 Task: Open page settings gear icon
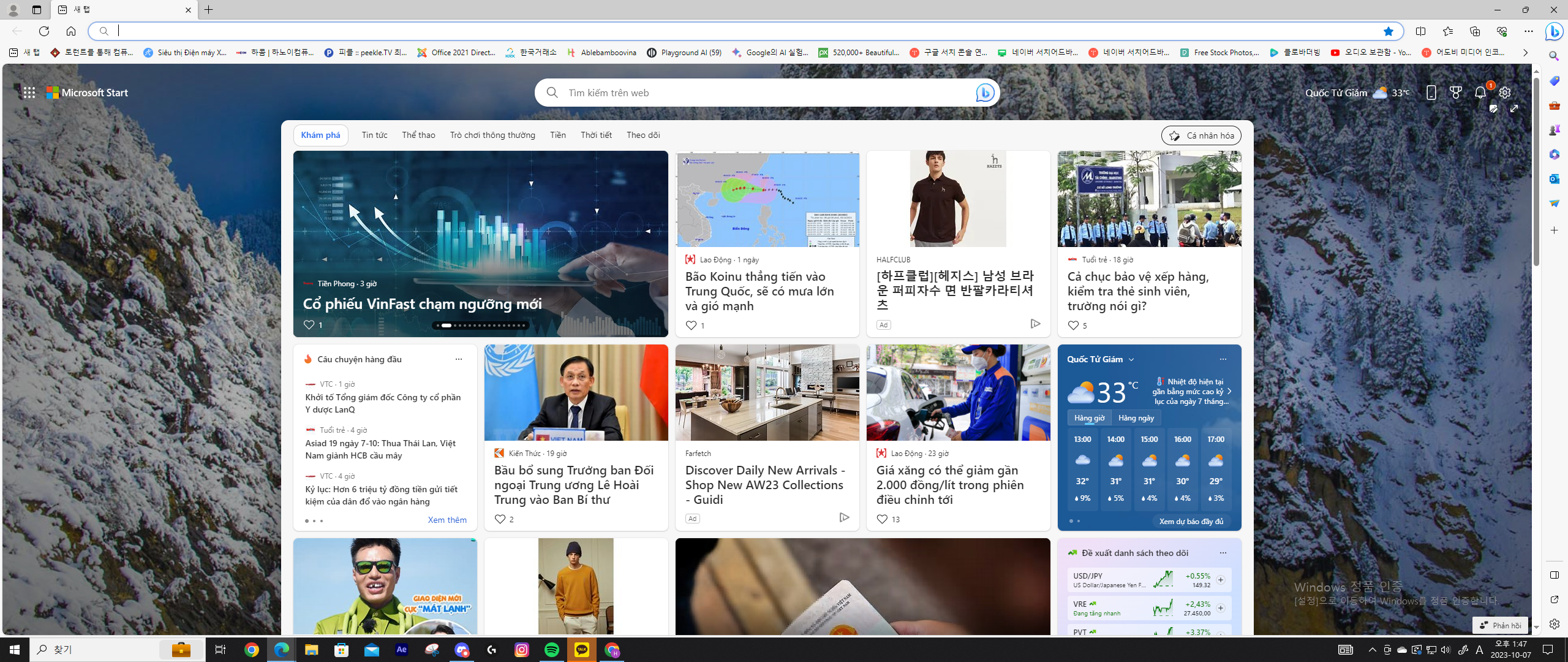coord(1505,93)
